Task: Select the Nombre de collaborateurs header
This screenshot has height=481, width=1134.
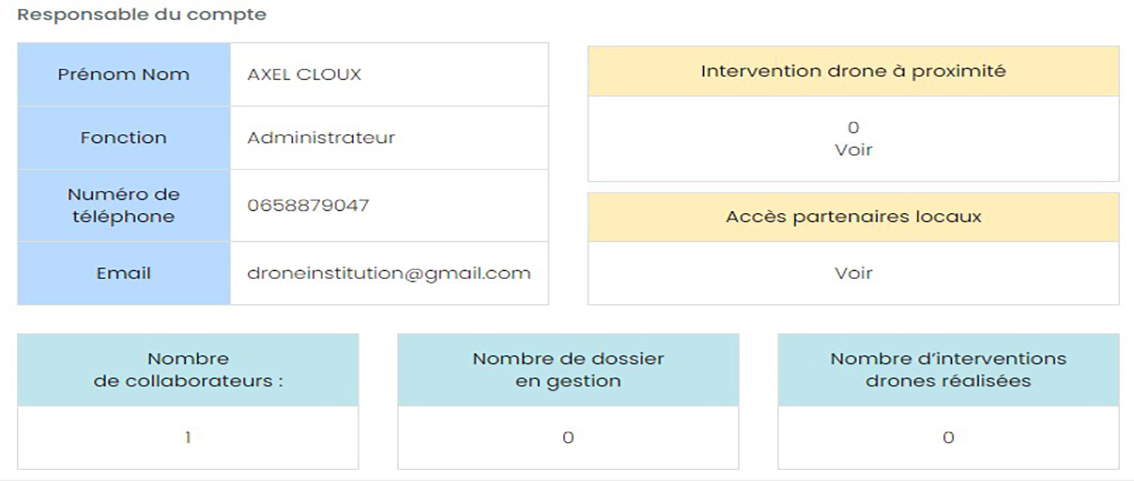Action: (188, 370)
